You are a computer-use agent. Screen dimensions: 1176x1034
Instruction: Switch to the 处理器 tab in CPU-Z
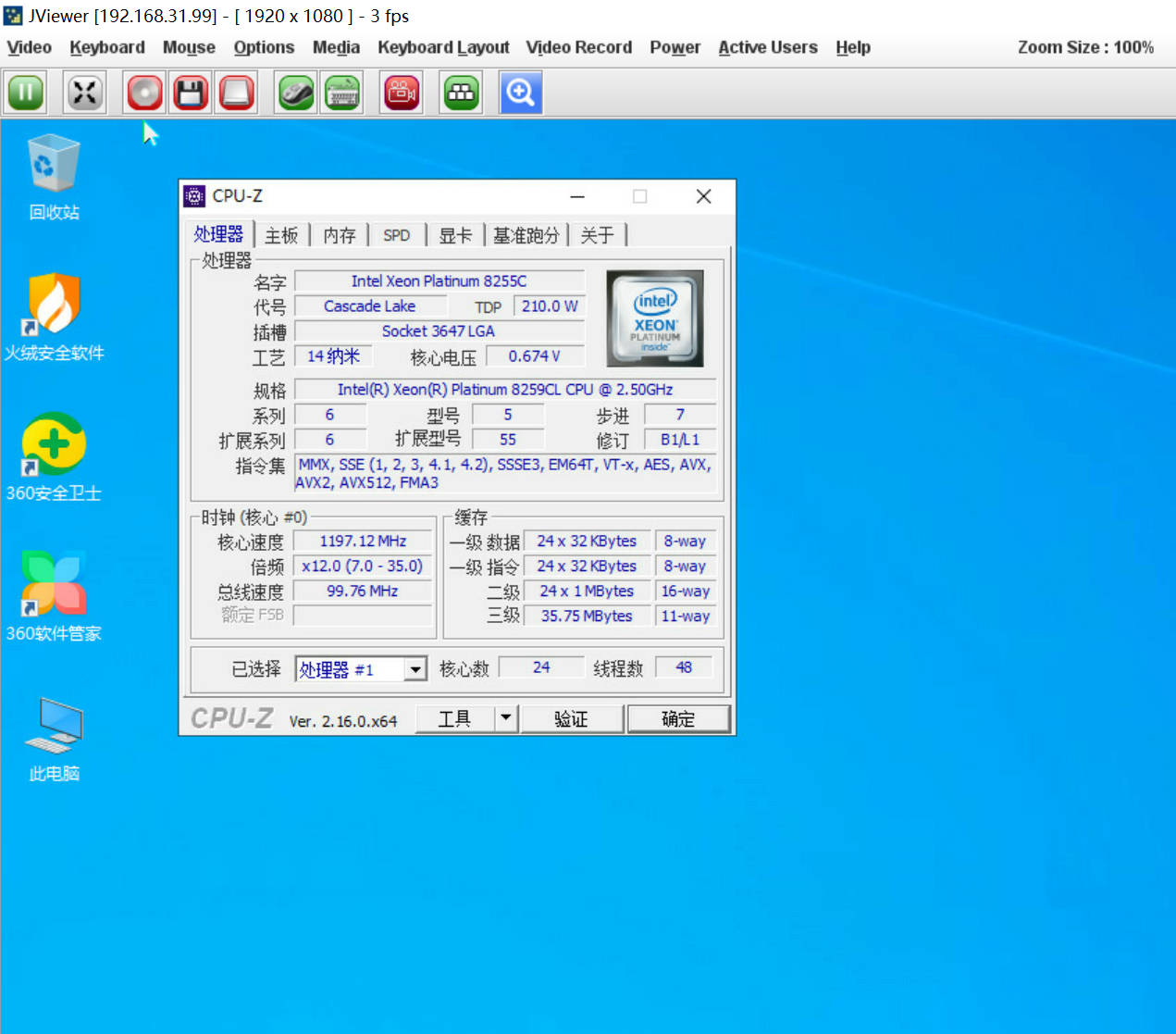coord(219,234)
